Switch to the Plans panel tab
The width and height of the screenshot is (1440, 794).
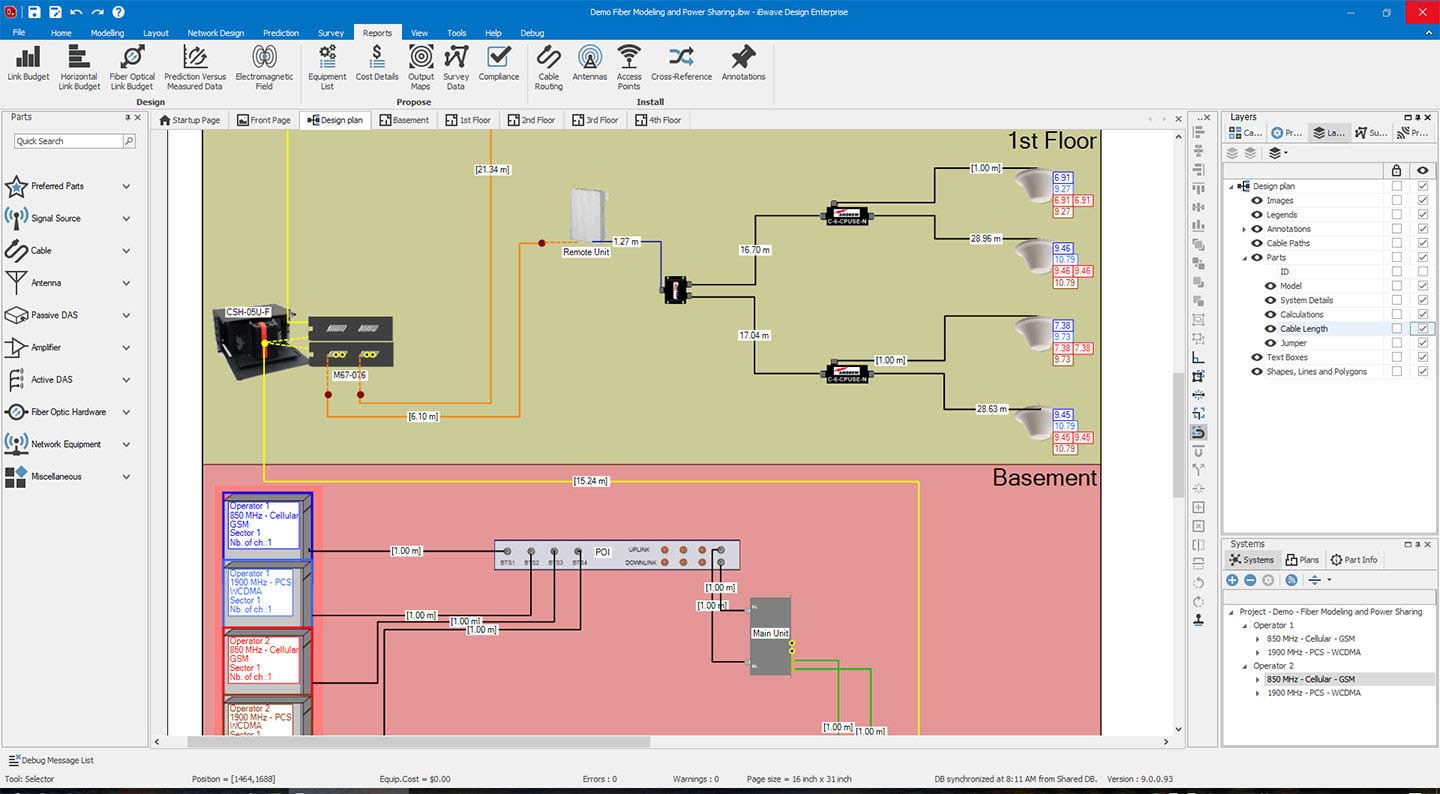click(x=1302, y=560)
